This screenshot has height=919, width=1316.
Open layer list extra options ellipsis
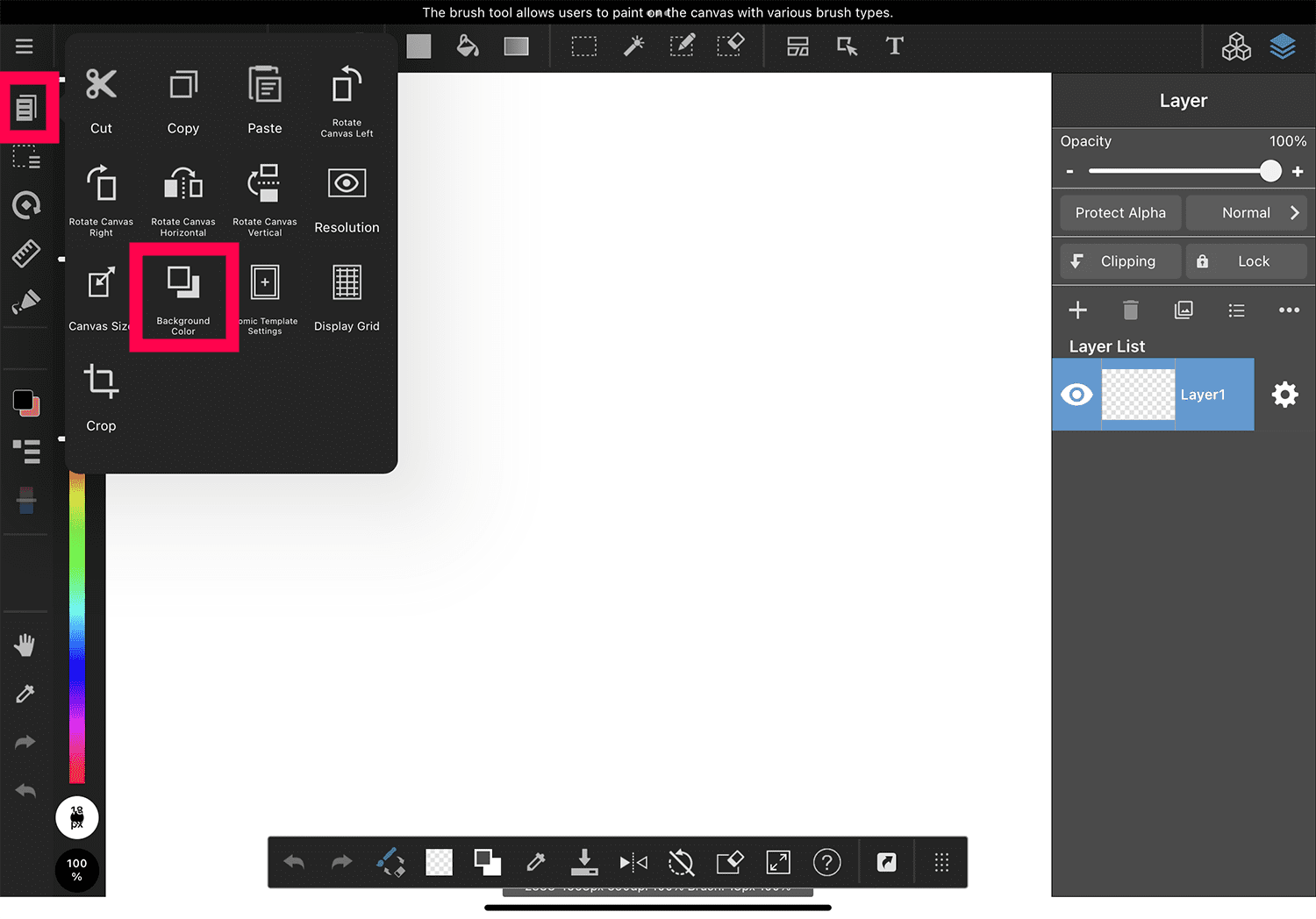click(x=1289, y=310)
